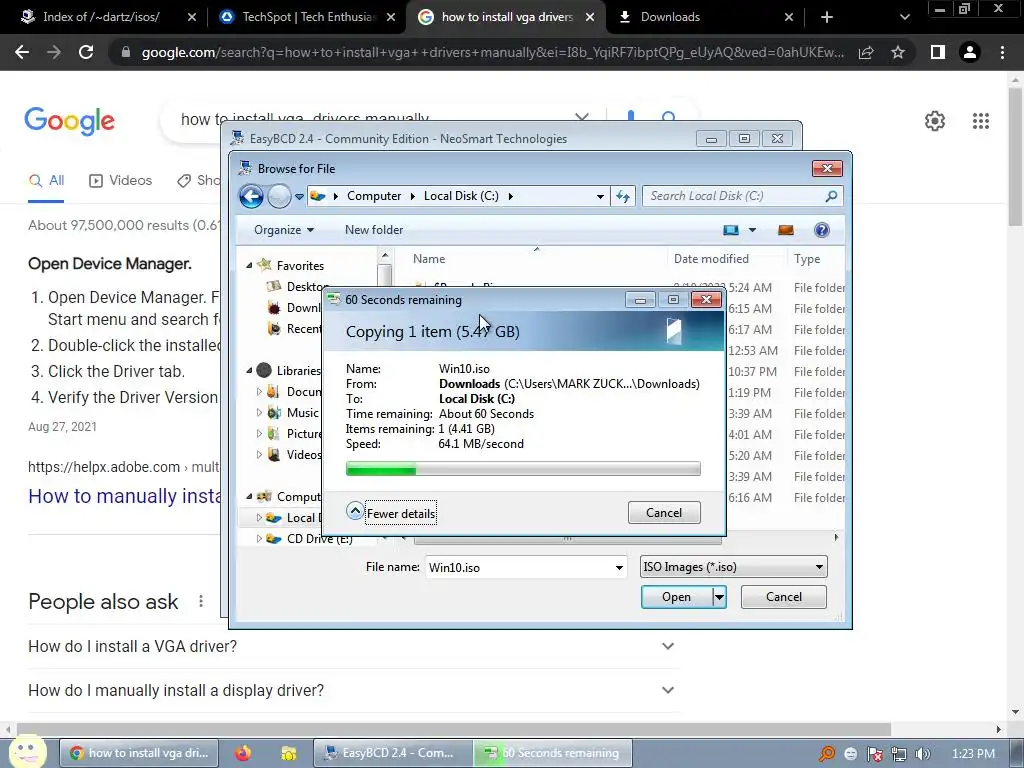Toggle the browser side panel icon

click(938, 52)
